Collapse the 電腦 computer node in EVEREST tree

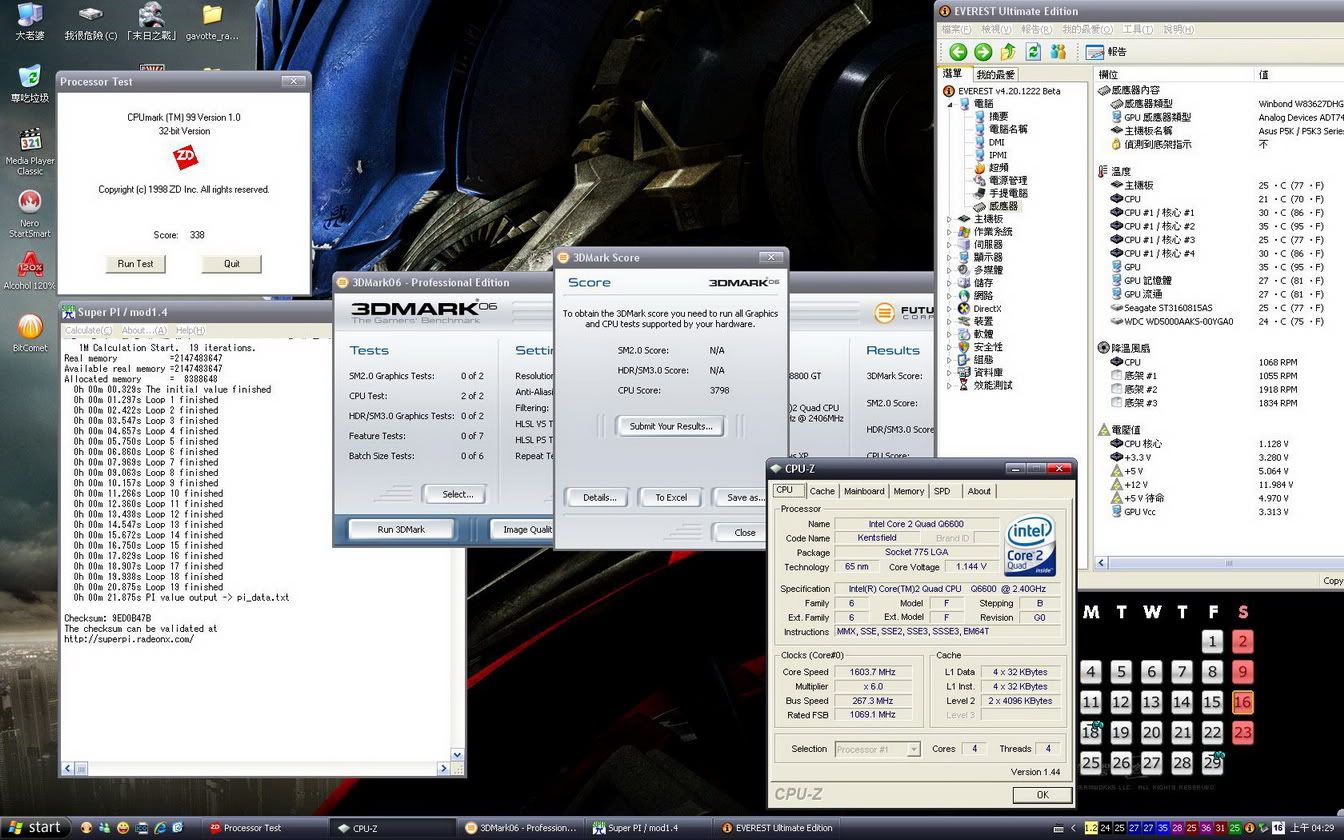tap(950, 104)
